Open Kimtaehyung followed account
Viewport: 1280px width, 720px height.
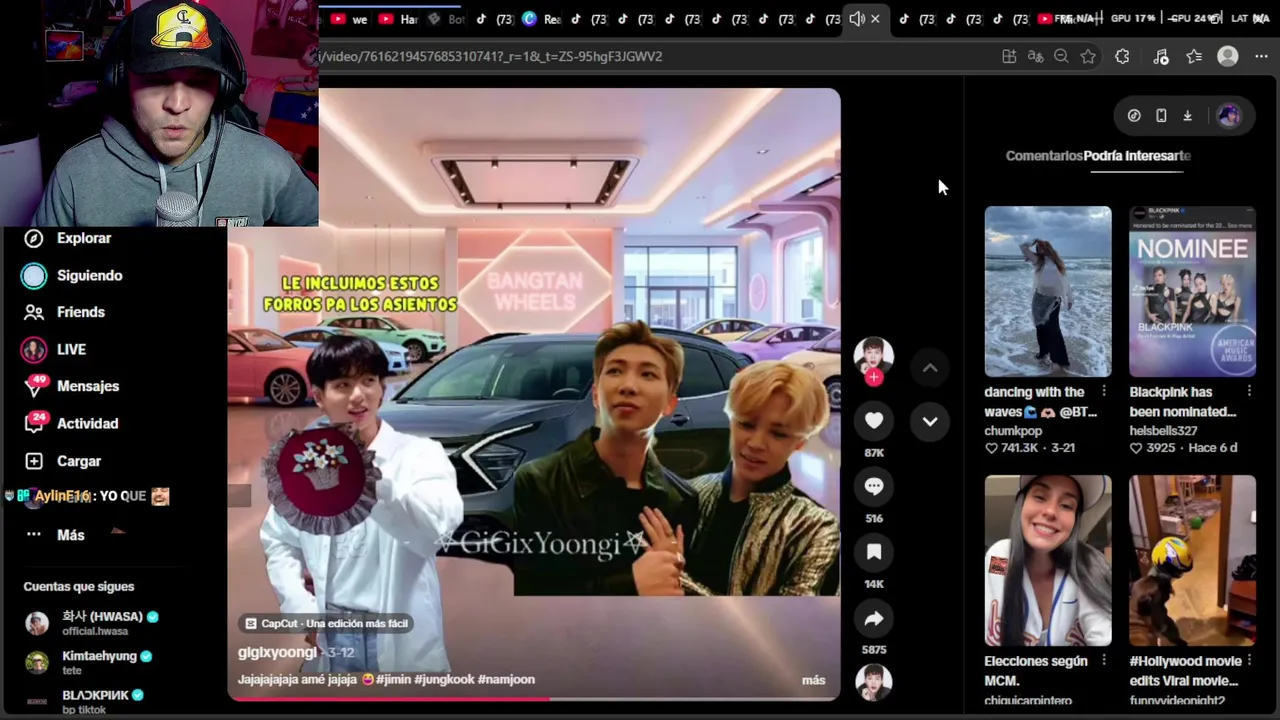(88, 662)
